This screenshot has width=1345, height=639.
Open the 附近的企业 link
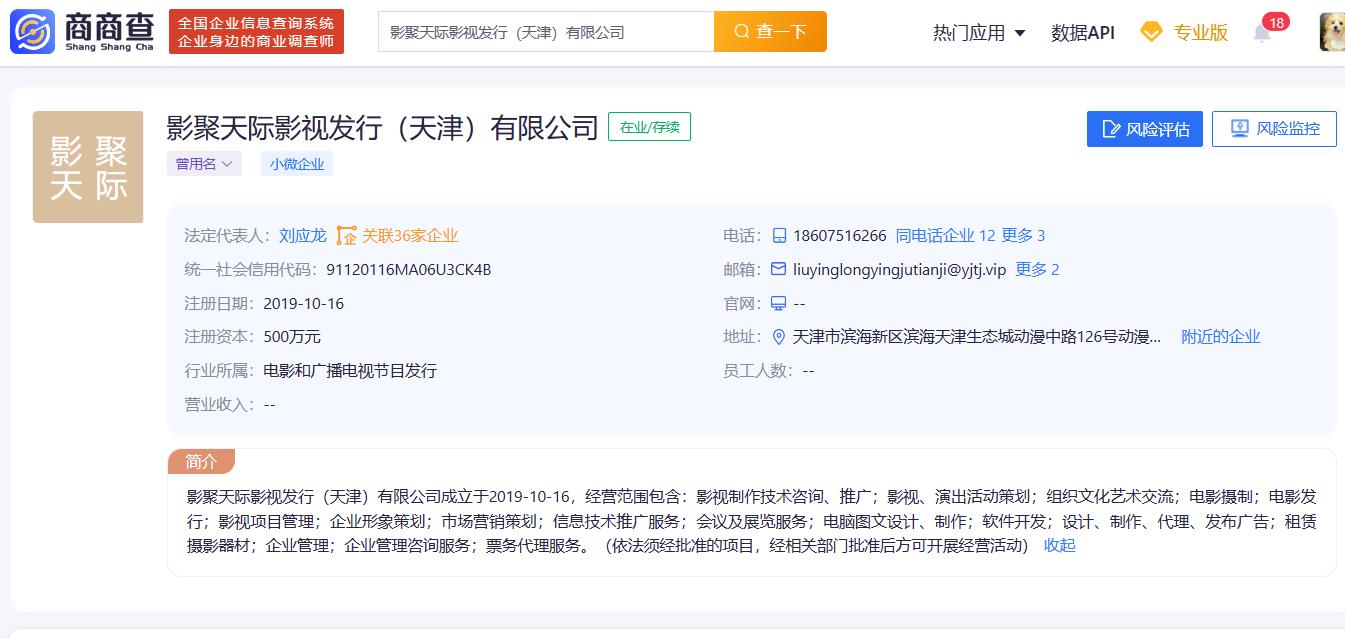[x=1221, y=337]
